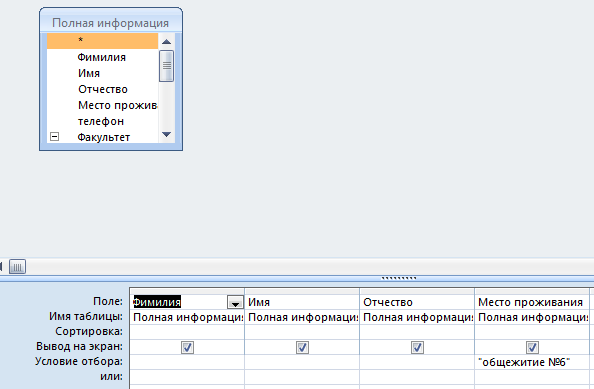Click the Имя field cell in grid
Viewport: 594px width, 389px height.
tap(302, 302)
